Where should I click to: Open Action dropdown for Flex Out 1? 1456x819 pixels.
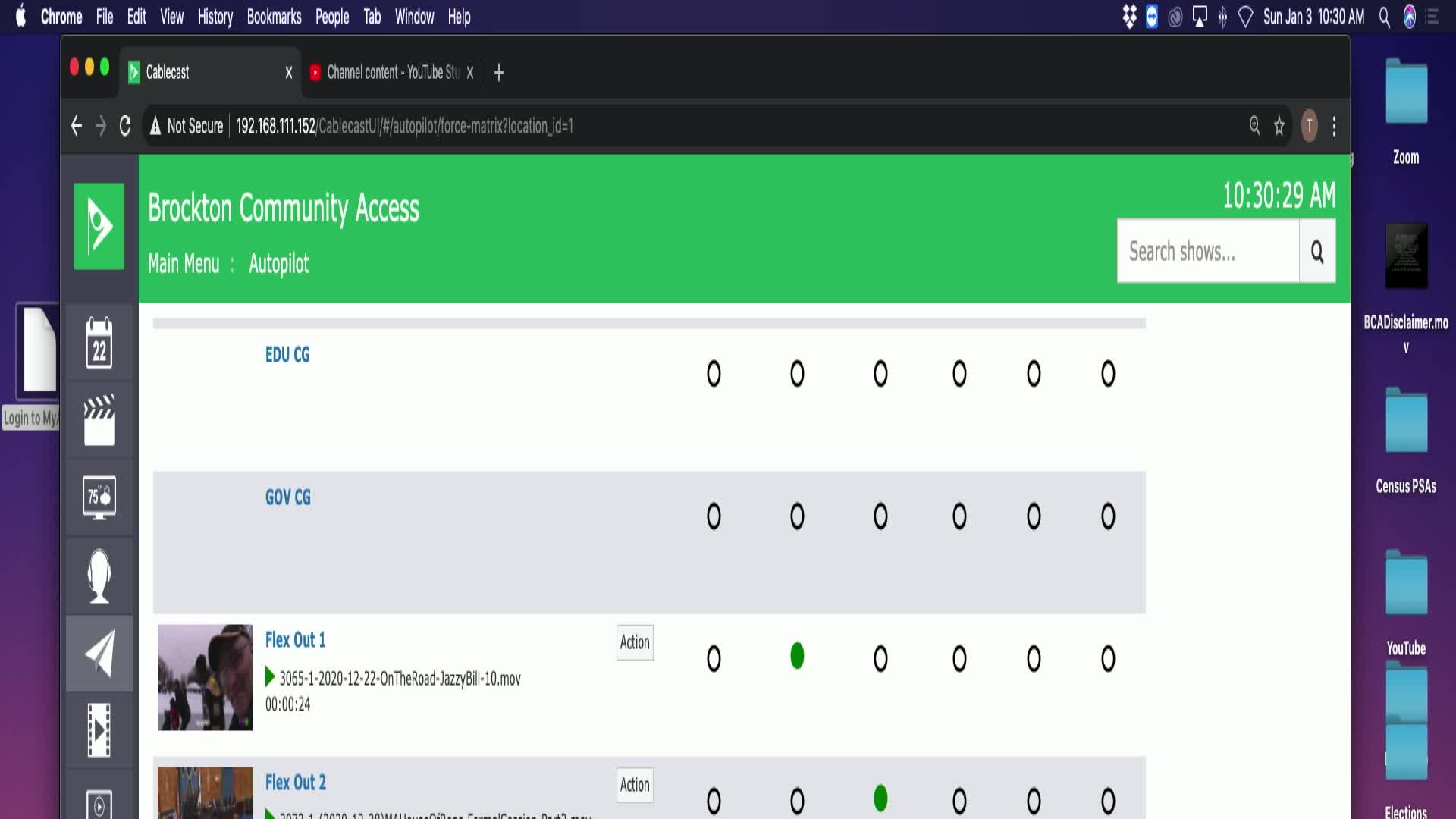point(635,642)
